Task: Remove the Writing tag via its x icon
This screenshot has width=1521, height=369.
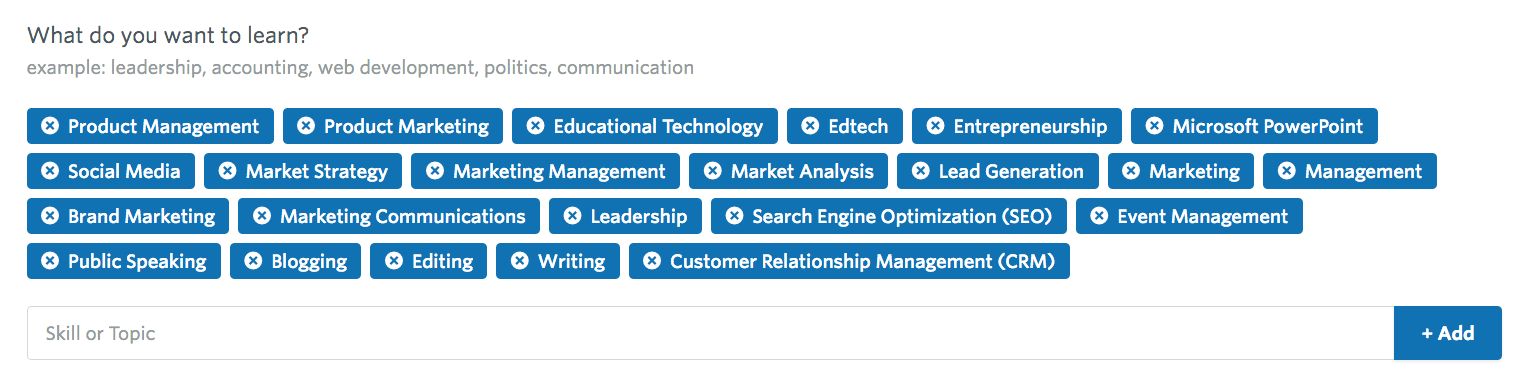Action: [519, 261]
